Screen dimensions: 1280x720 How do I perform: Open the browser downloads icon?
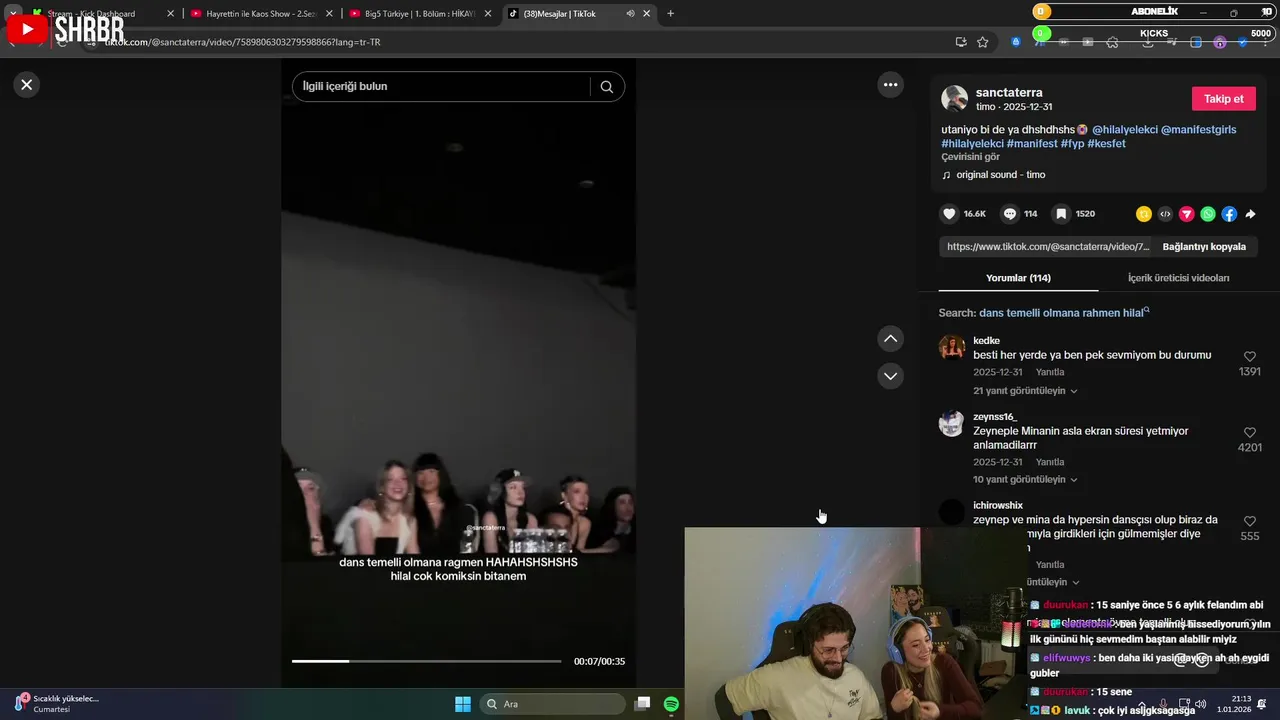pyautogui.click(x=1146, y=42)
